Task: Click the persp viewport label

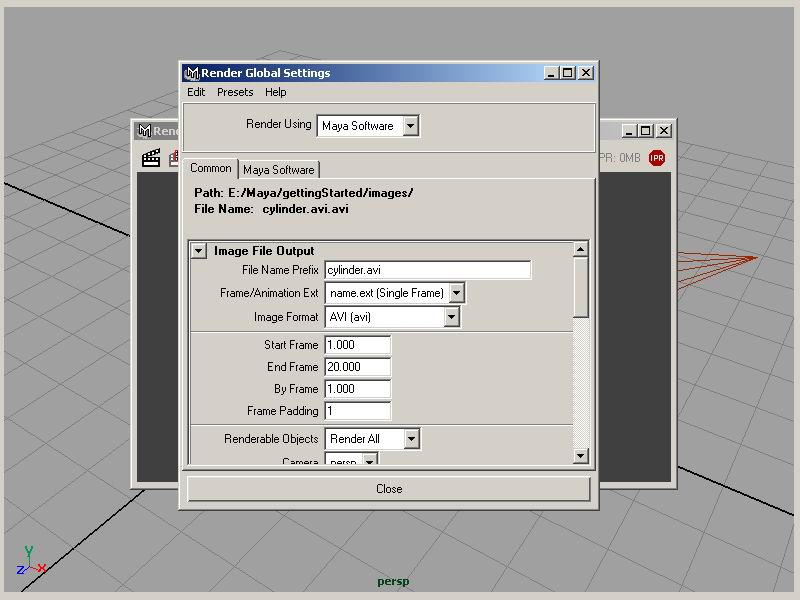Action: [393, 581]
